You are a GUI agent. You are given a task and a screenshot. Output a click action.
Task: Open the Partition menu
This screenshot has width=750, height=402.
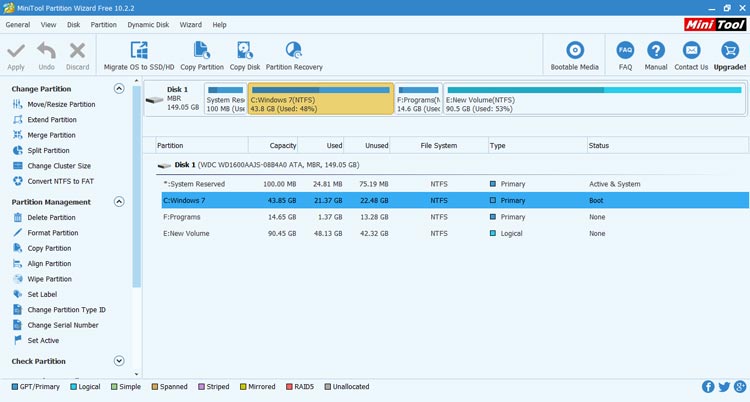click(103, 24)
